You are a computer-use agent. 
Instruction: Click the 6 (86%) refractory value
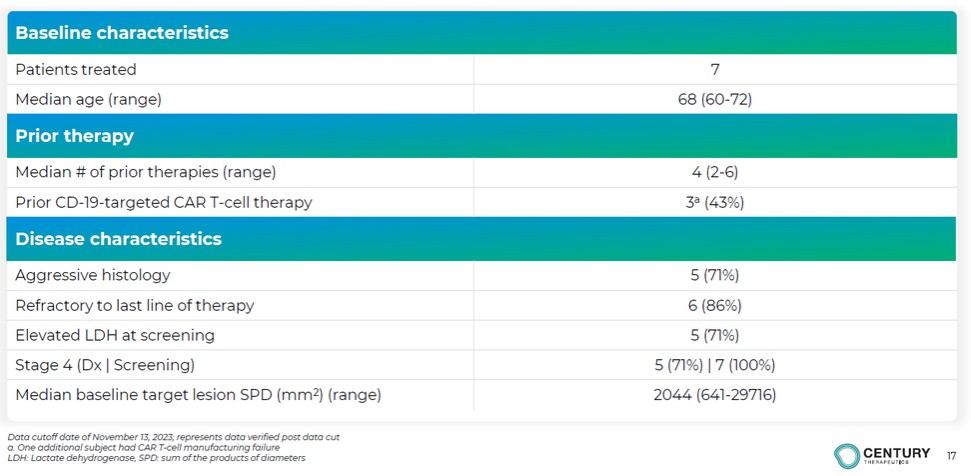[714, 305]
